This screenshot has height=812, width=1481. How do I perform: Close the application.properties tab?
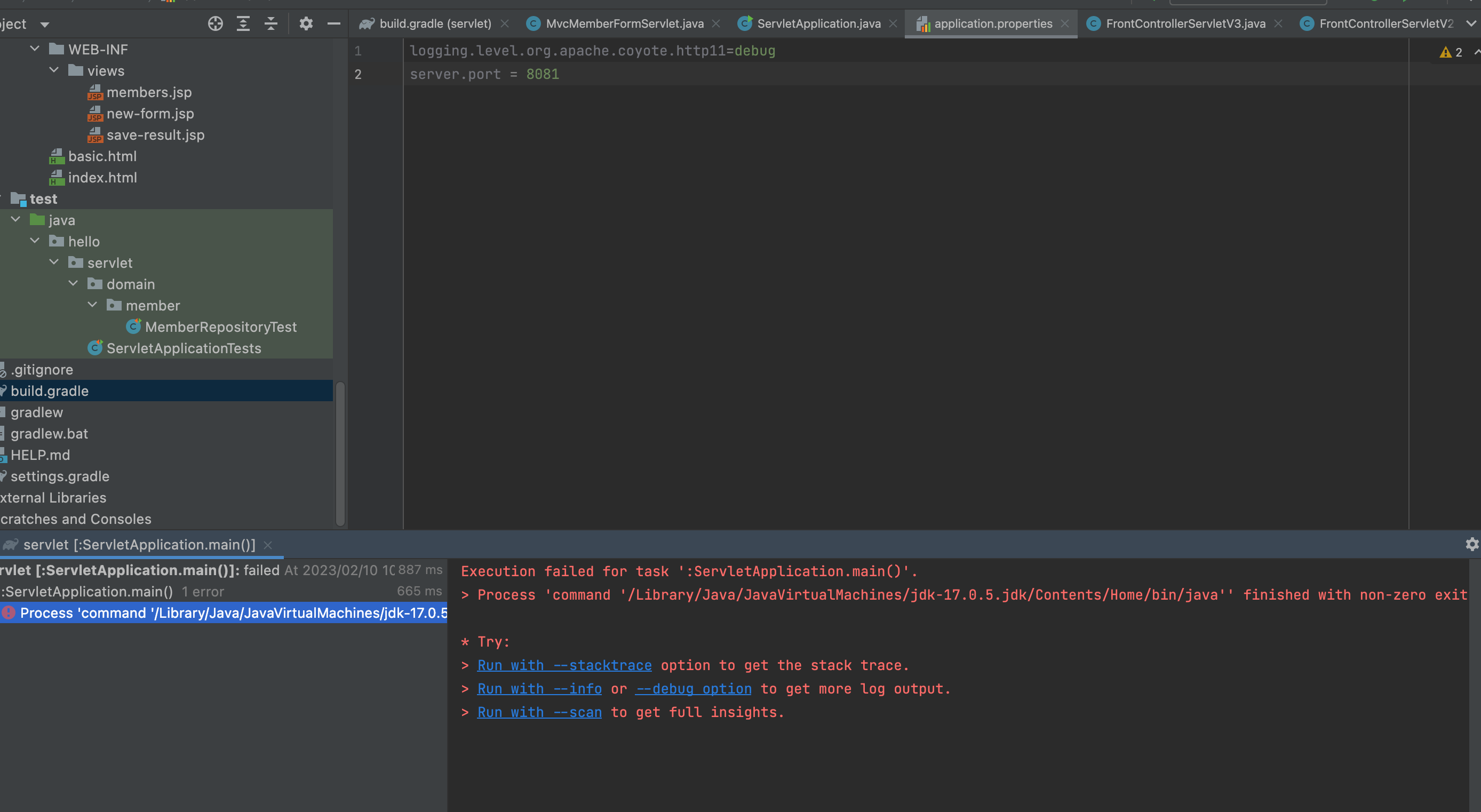(1065, 23)
